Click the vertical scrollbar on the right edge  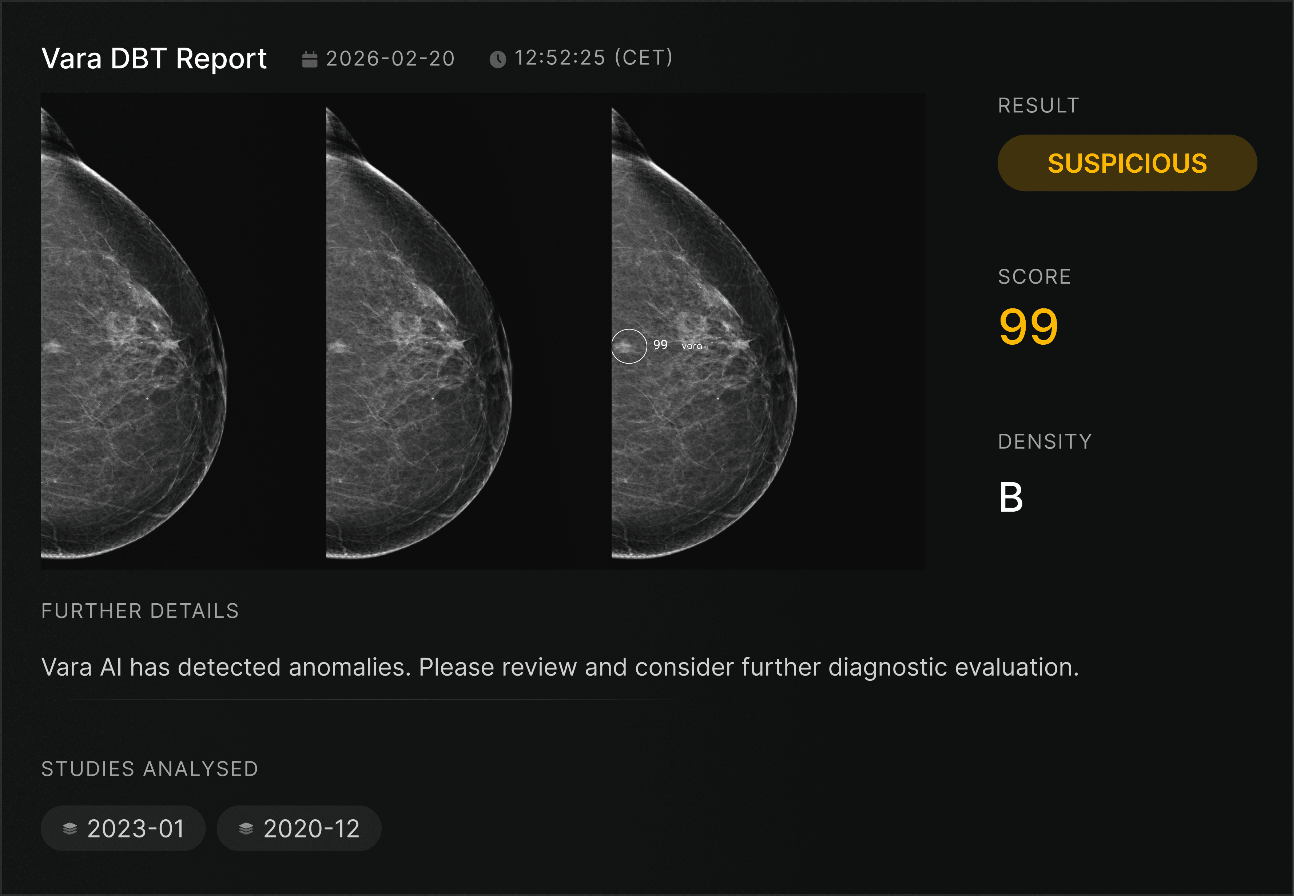coord(1304,447)
